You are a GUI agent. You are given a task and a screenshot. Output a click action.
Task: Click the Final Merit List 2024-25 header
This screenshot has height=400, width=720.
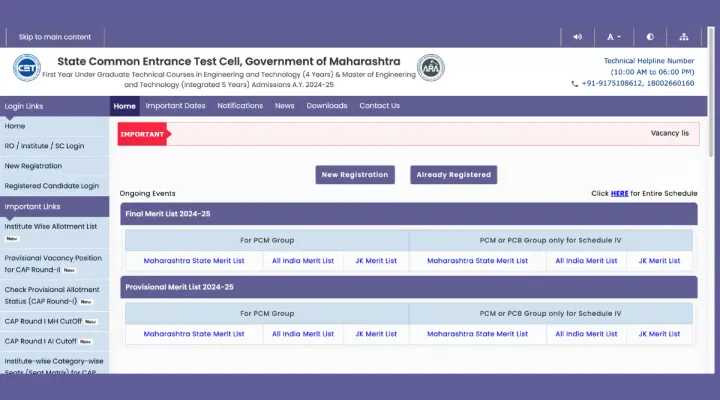pos(409,214)
